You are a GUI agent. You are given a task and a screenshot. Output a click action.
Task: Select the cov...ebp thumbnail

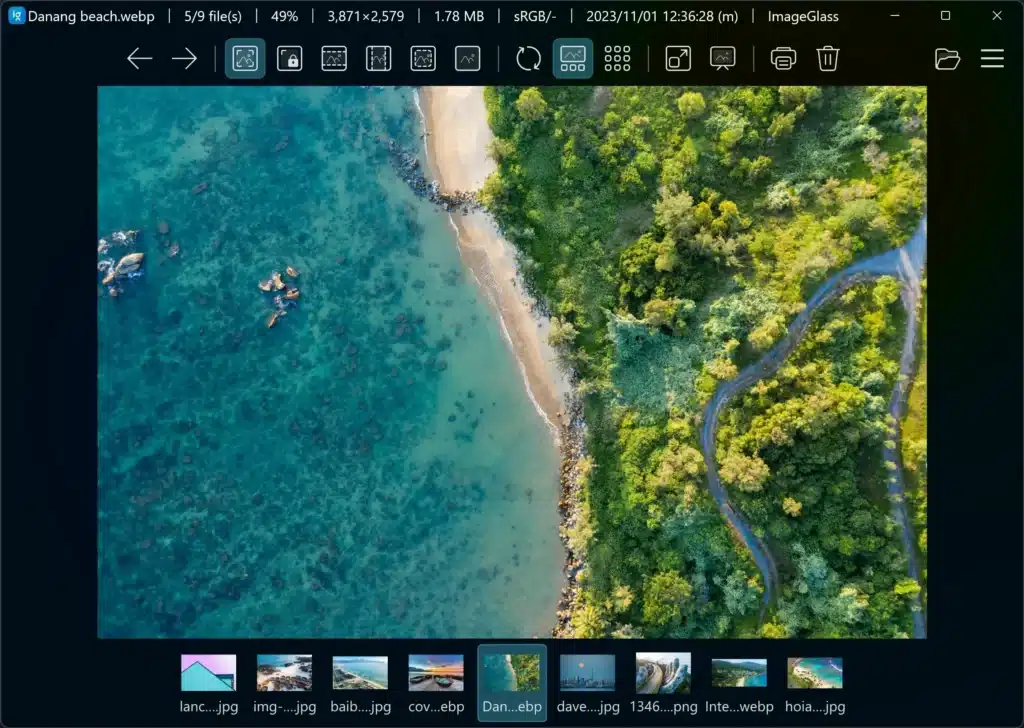436,684
